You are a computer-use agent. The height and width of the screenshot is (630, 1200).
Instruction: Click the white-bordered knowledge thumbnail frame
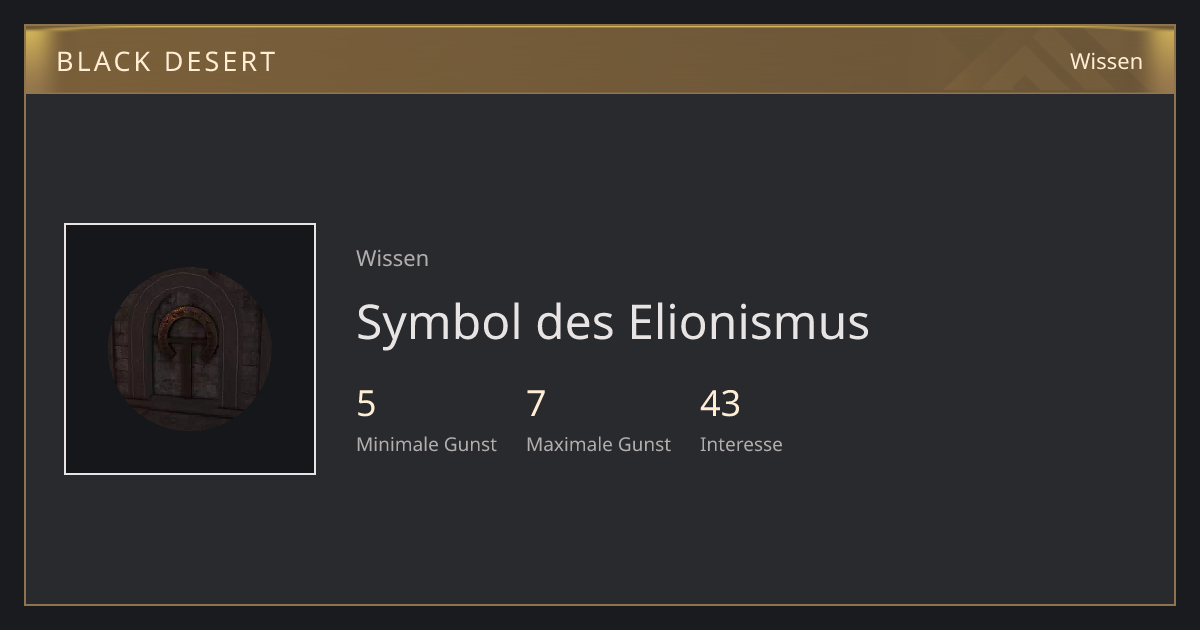click(x=190, y=349)
